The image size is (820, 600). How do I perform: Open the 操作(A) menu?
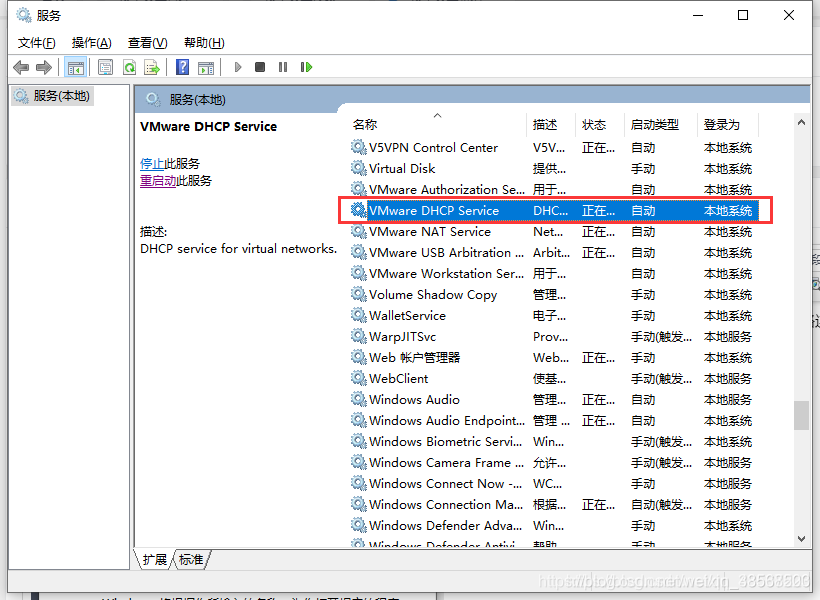coord(92,43)
